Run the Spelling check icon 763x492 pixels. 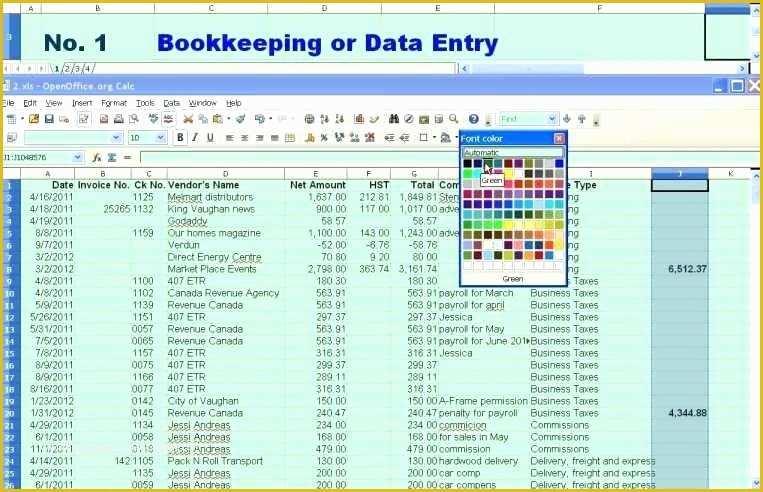154,119
